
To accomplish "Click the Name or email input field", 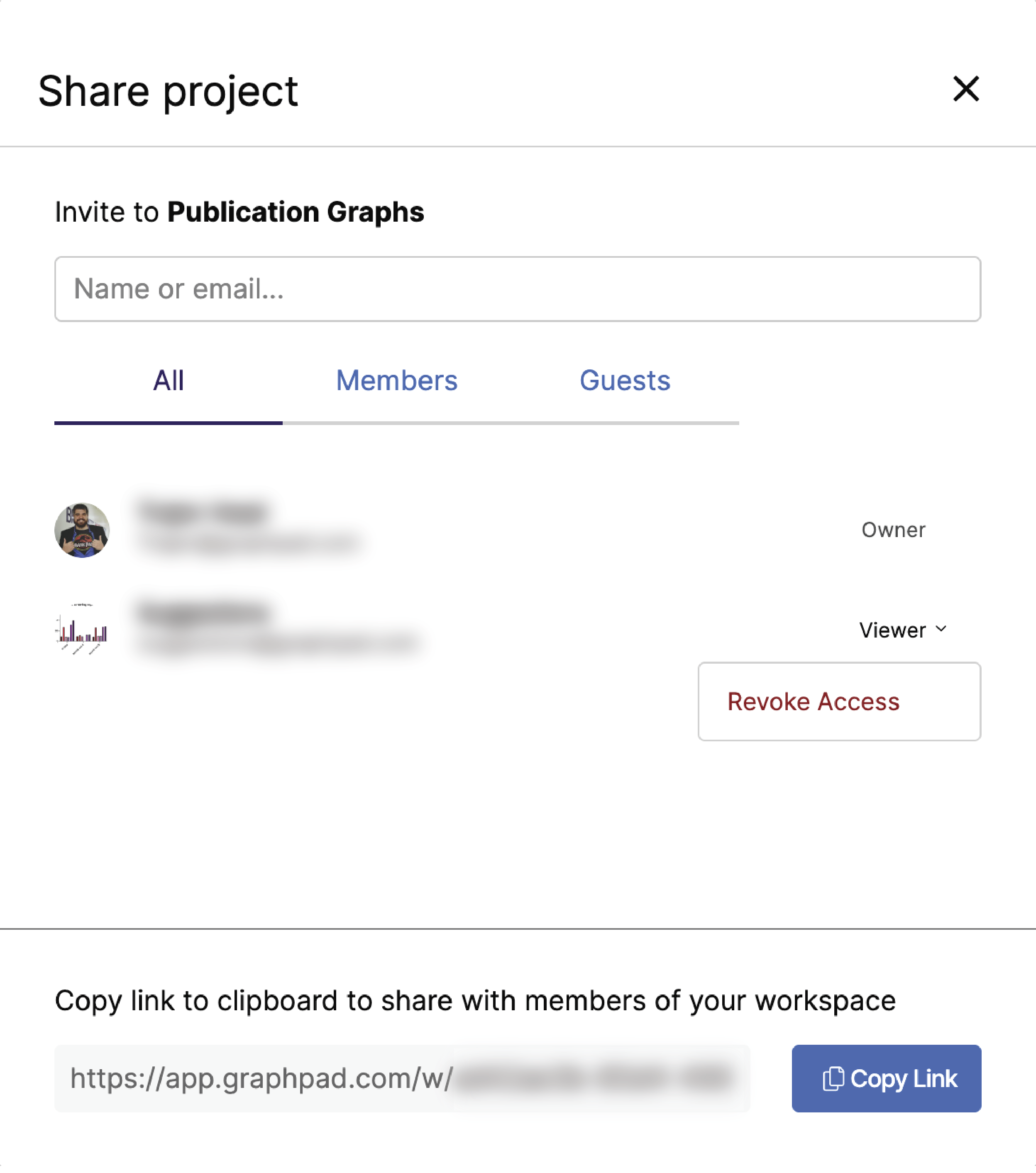I will [x=517, y=288].
